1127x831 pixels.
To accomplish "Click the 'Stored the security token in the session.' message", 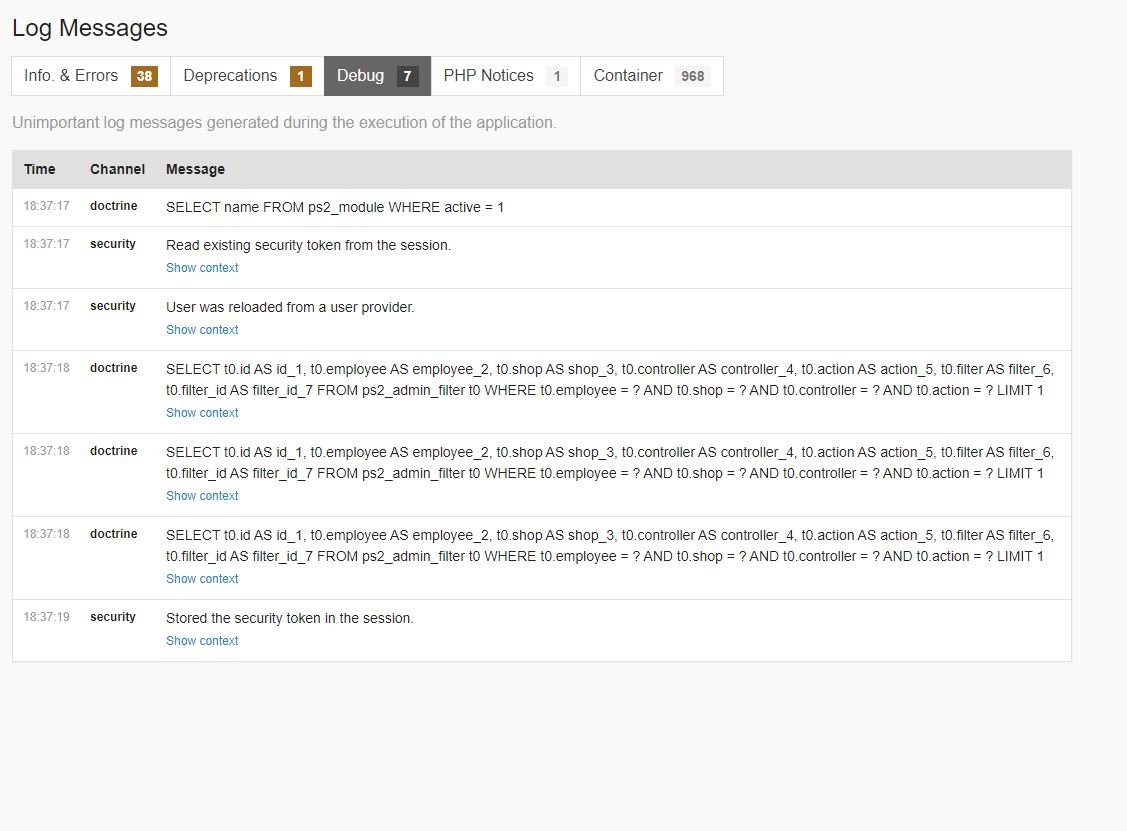I will (x=290, y=618).
